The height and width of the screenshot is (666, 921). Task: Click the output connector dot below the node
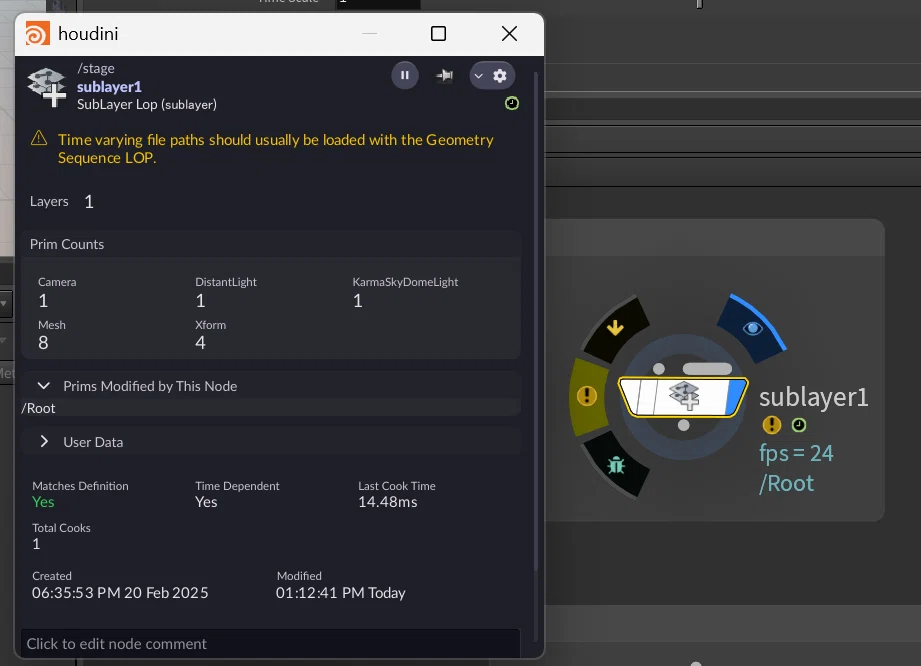[x=684, y=425]
